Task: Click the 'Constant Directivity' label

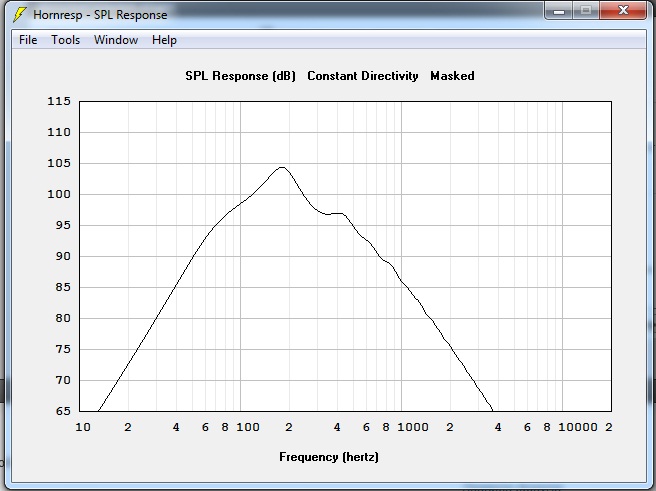Action: 363,76
